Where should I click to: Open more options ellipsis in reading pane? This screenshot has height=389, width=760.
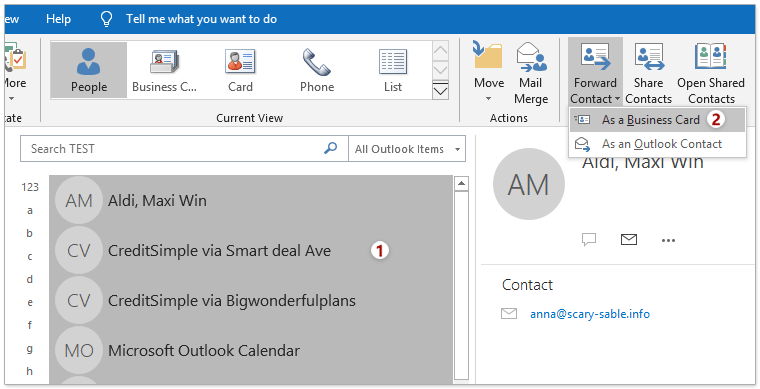[668, 240]
